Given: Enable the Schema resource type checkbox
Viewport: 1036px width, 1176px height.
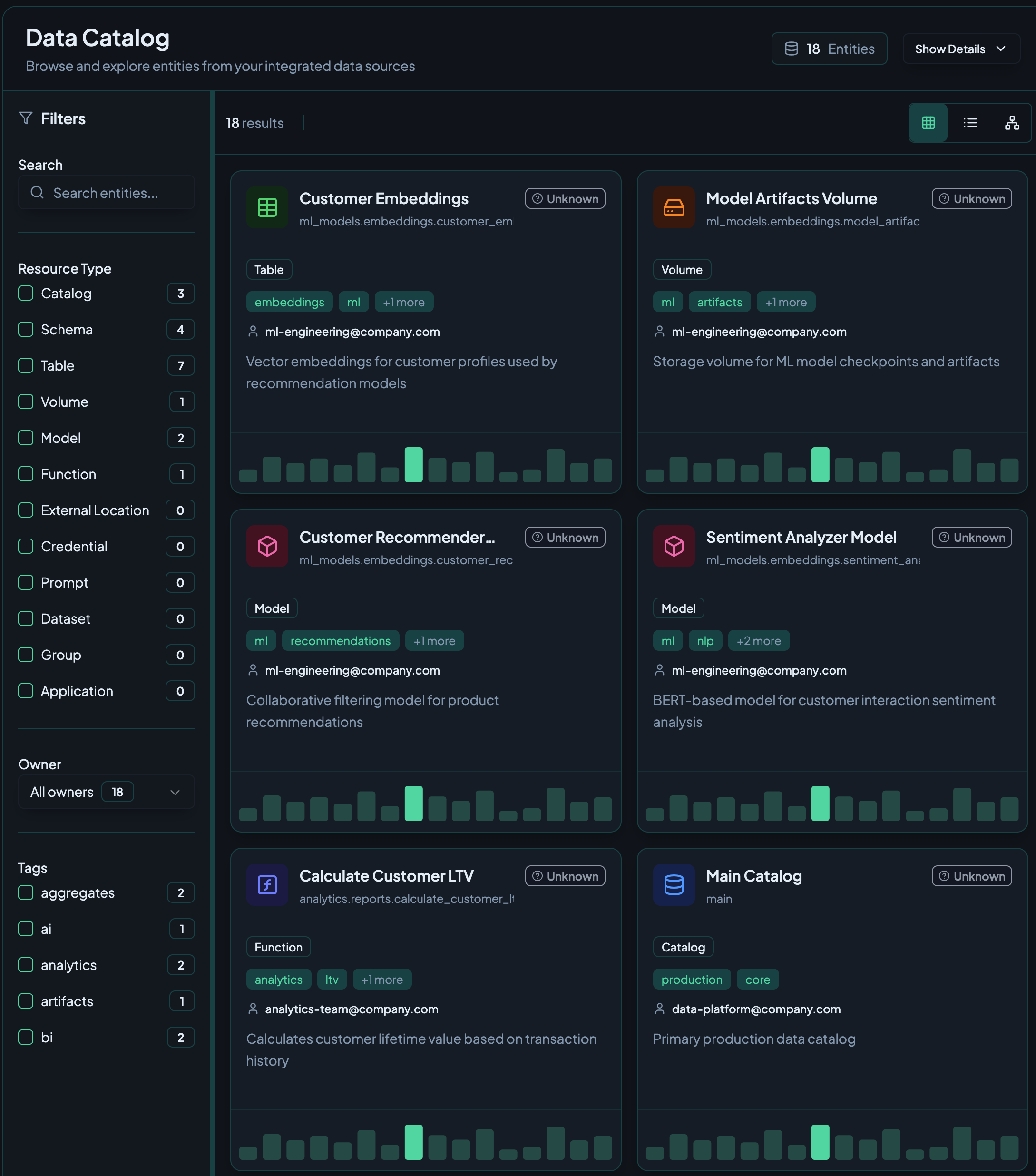Looking at the screenshot, I should (x=26, y=329).
